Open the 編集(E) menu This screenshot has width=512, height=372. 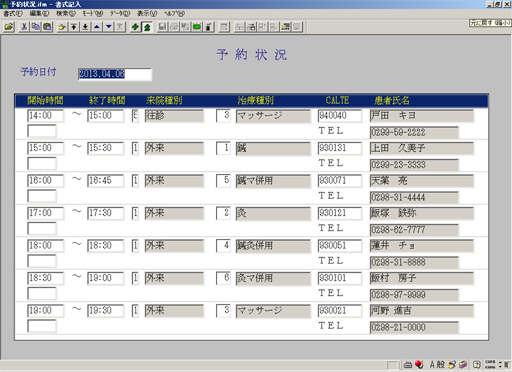tap(39, 14)
